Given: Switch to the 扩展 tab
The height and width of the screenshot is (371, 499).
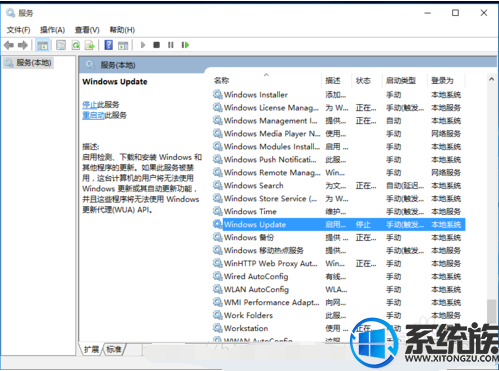Looking at the screenshot, I should [x=91, y=349].
